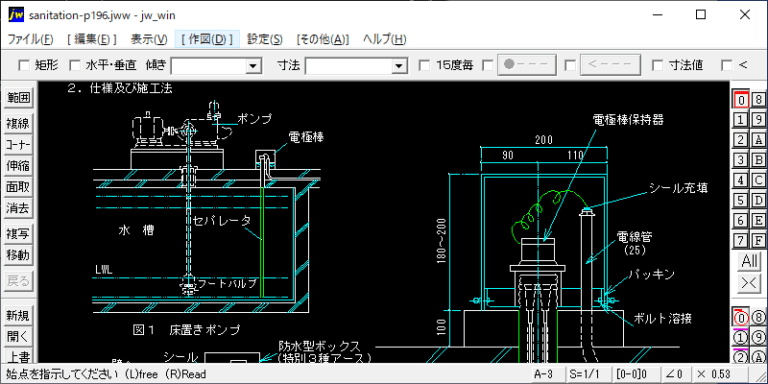Screen dimensions: 768x384
Task: Select layer E button
Action: click(759, 220)
